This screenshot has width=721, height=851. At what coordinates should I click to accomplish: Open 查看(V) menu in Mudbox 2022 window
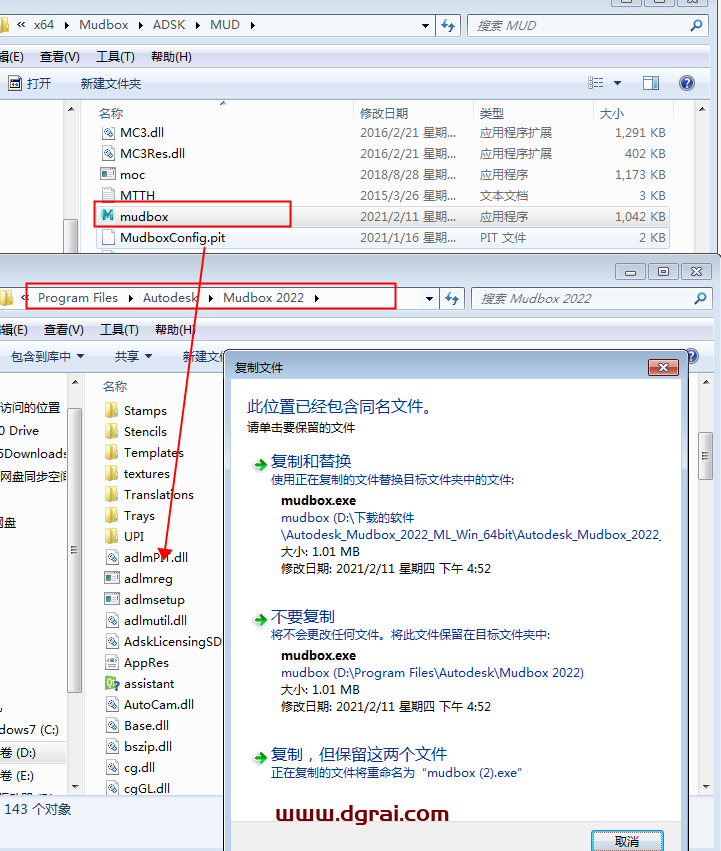[64, 330]
